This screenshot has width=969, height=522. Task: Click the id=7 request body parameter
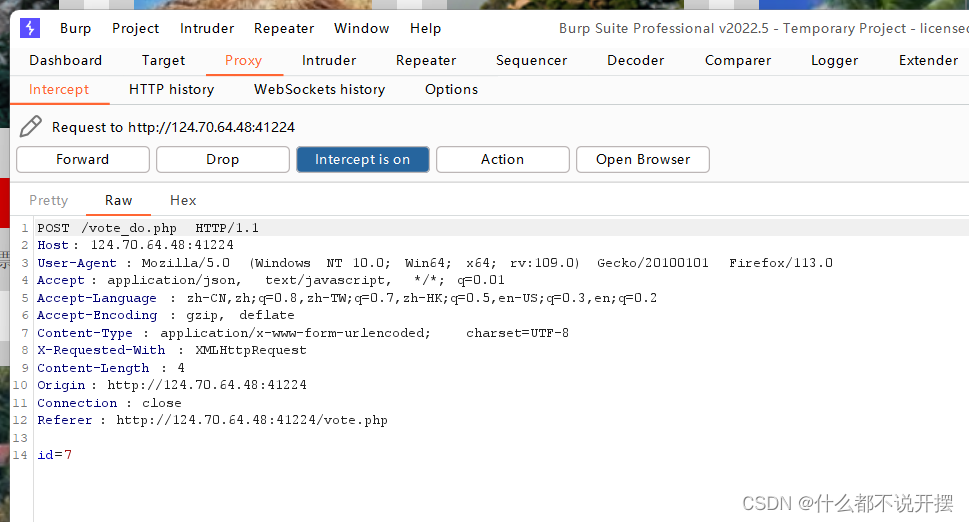[54, 455]
